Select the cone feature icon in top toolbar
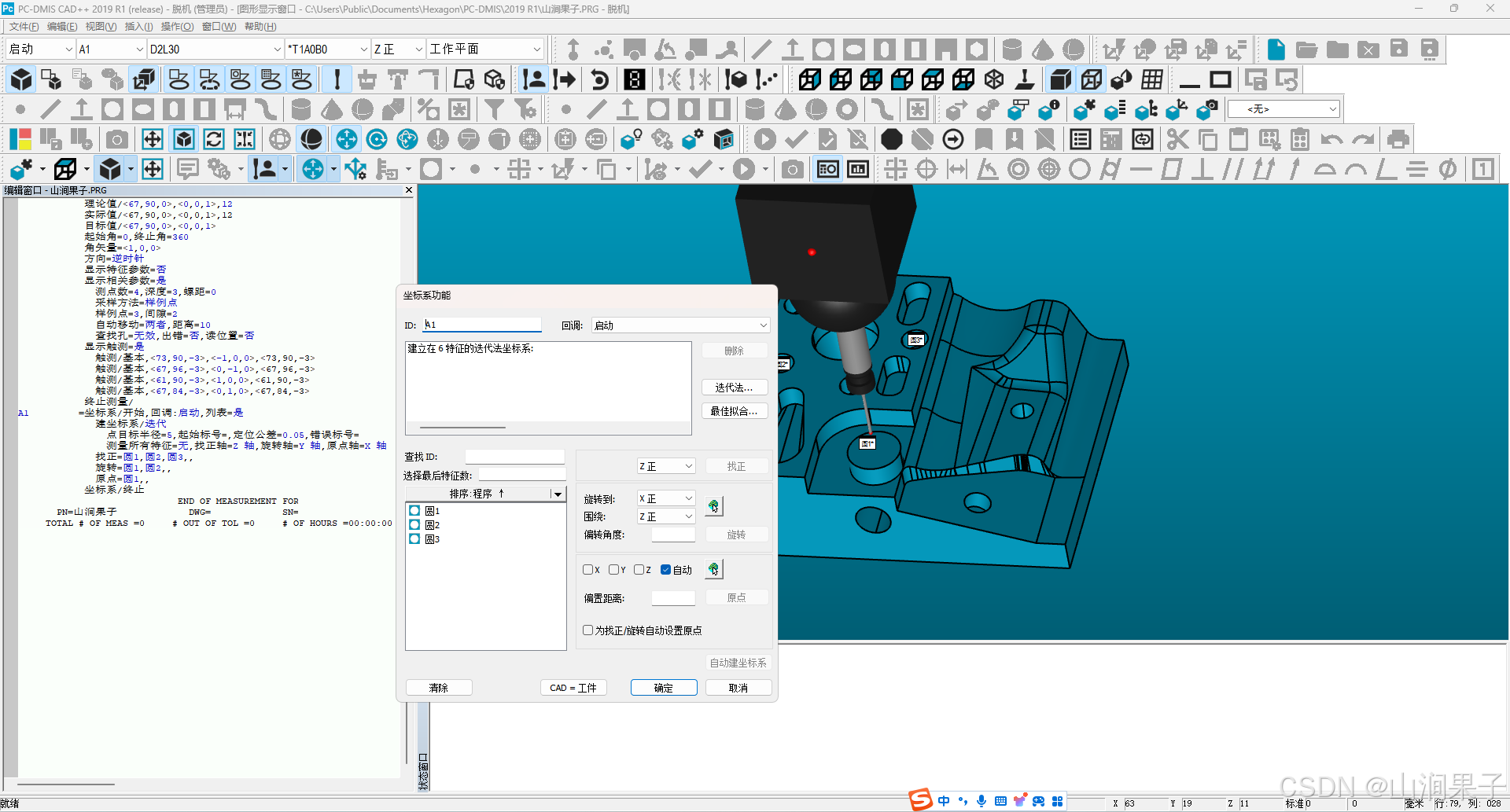The image size is (1510, 812). pyautogui.click(x=1043, y=50)
